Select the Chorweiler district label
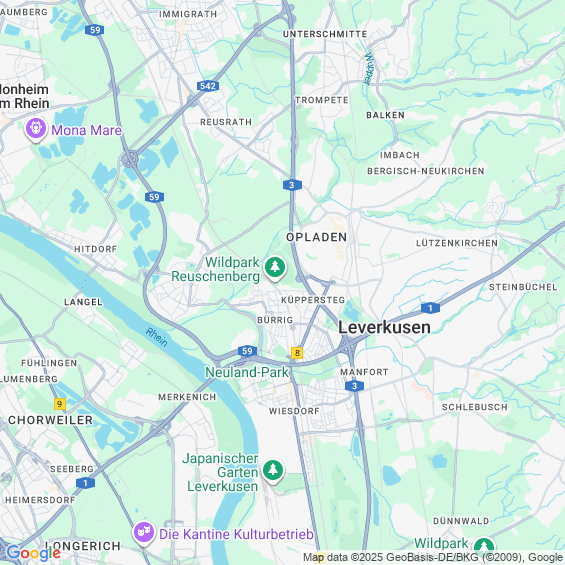 50,420
